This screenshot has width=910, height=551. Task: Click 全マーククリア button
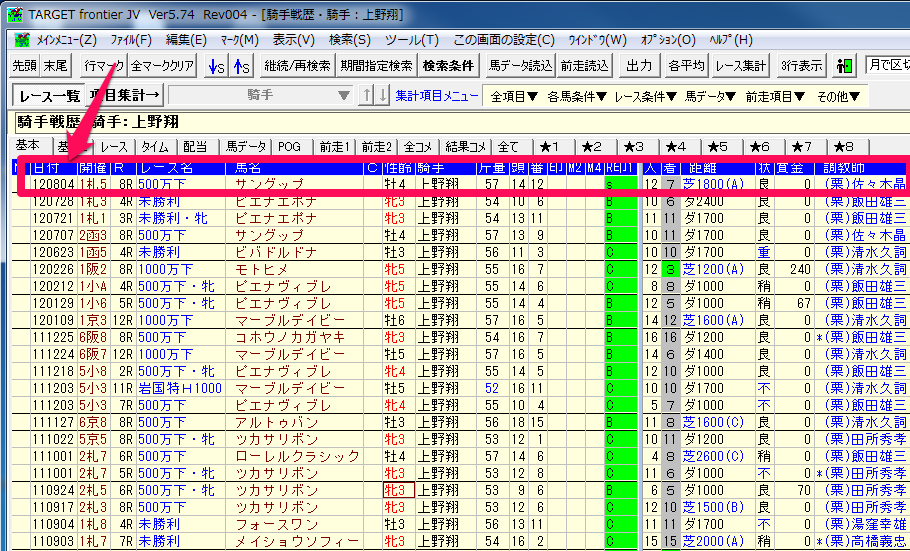[x=162, y=66]
